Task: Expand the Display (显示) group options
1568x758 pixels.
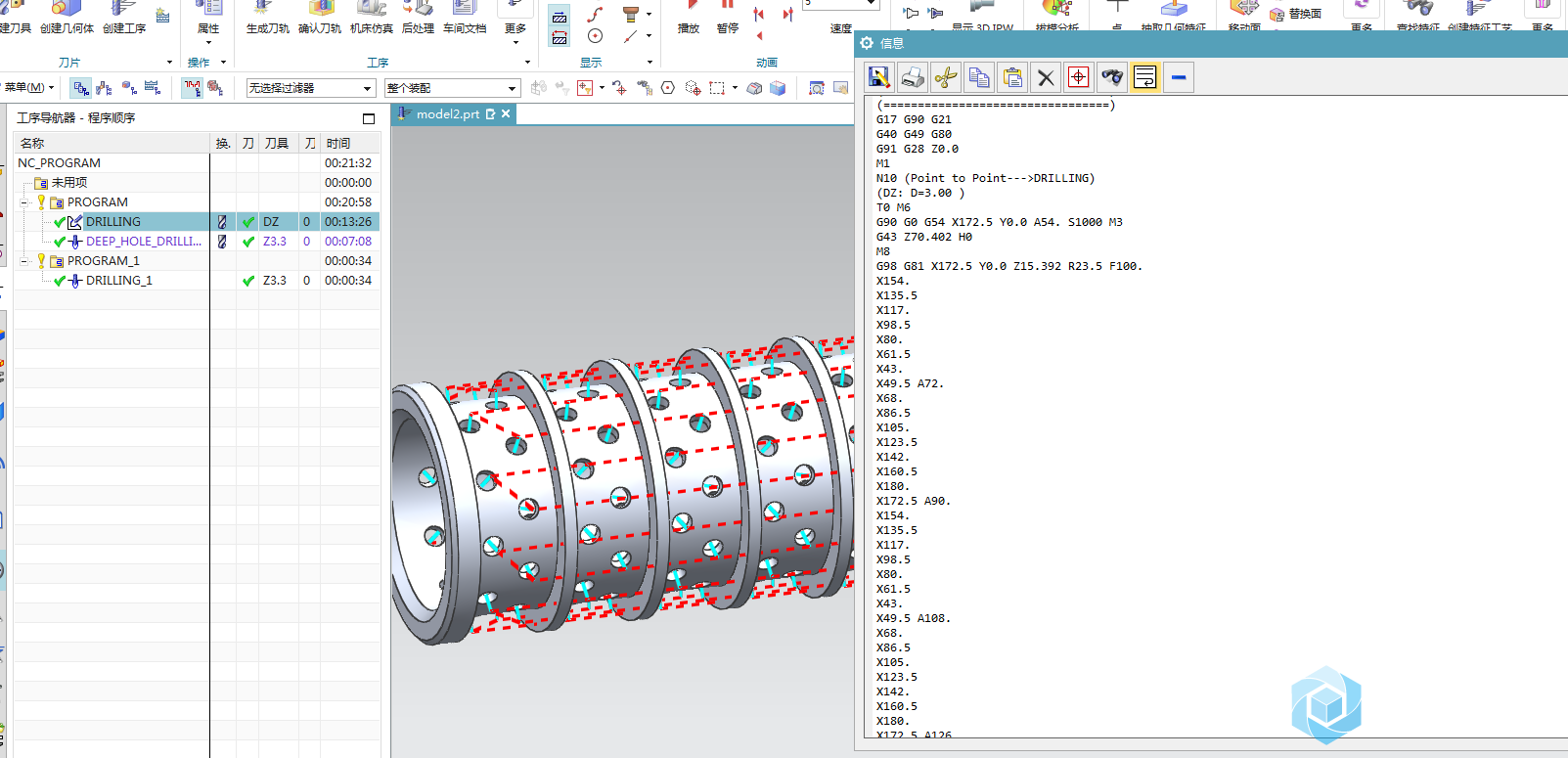Action: tap(650, 63)
